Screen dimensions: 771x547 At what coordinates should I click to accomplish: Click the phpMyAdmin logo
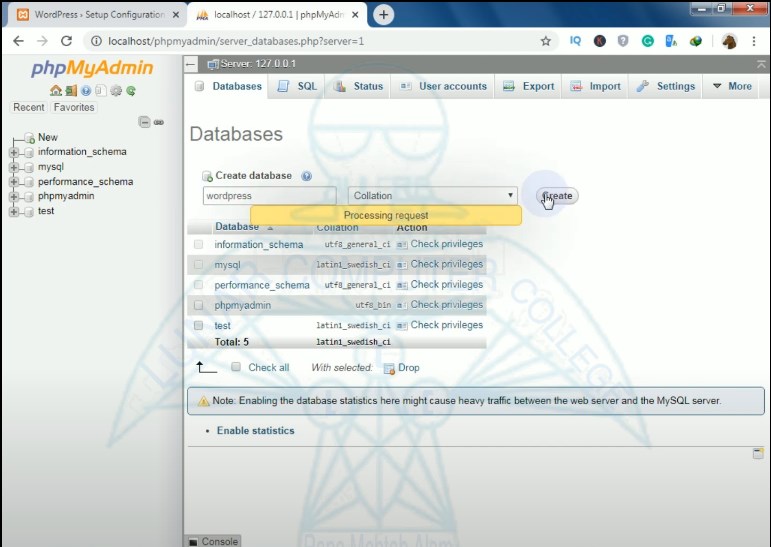pos(92,68)
